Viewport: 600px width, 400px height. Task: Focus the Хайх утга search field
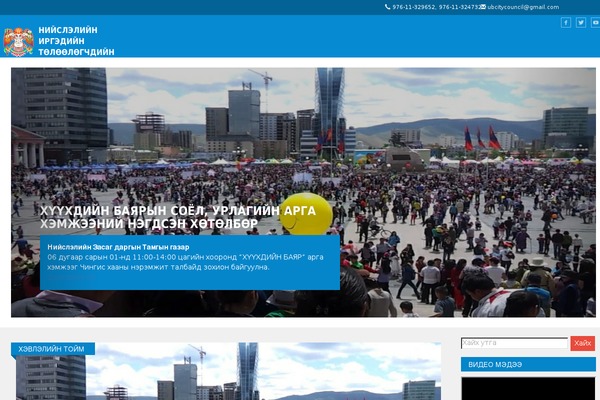point(514,343)
